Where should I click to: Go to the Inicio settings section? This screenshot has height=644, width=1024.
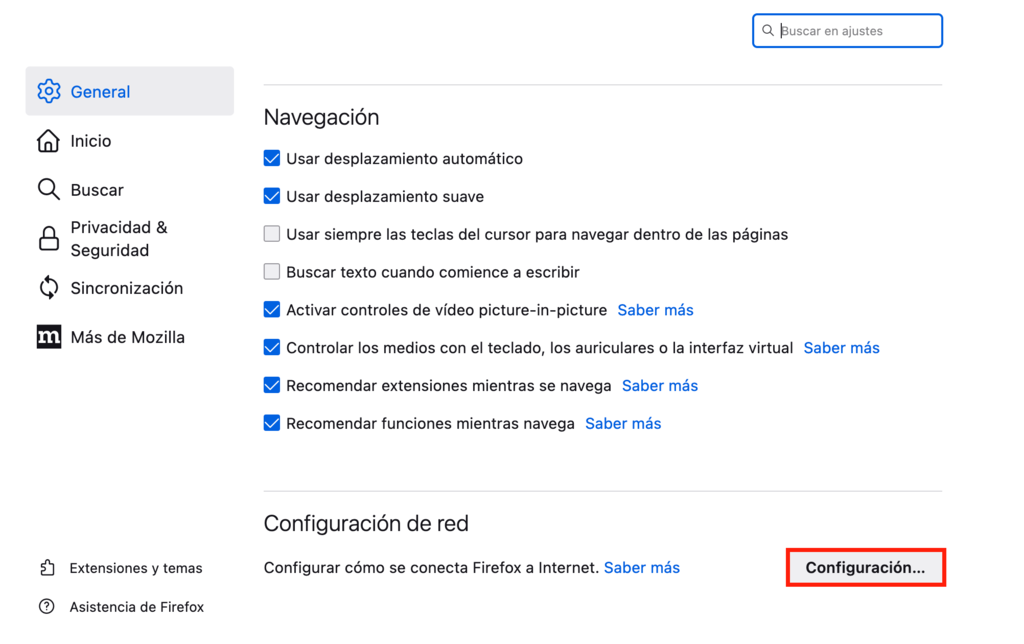[88, 141]
